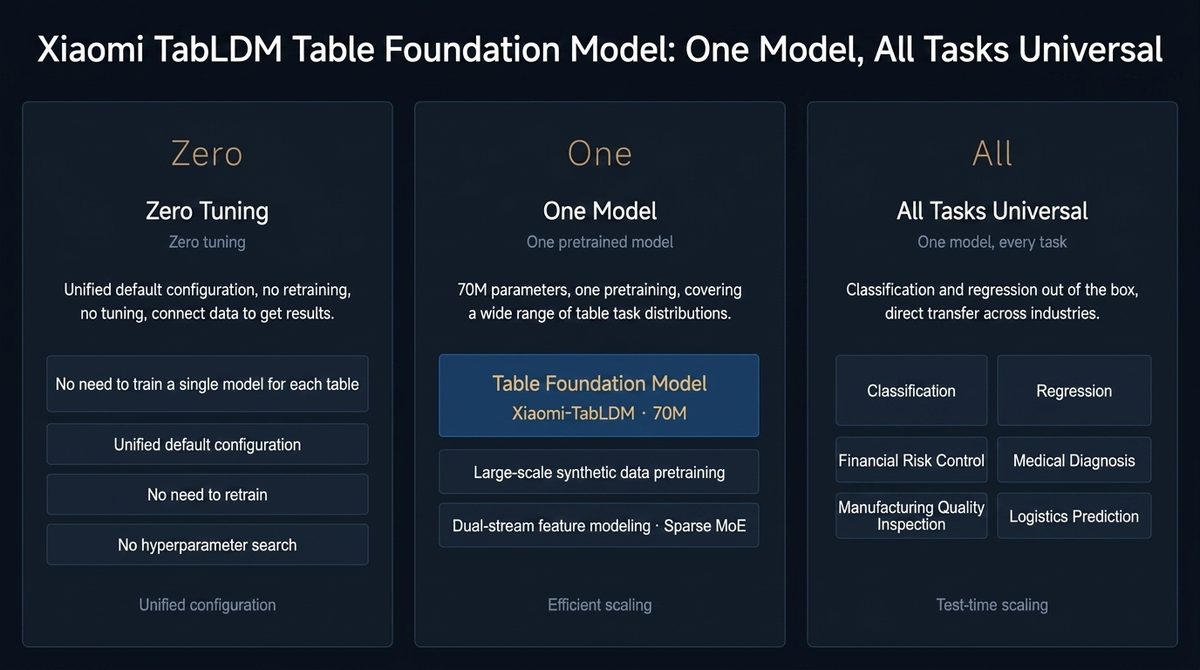This screenshot has height=670, width=1200.
Task: Select the Zero Tuning title text
Action: [207, 211]
